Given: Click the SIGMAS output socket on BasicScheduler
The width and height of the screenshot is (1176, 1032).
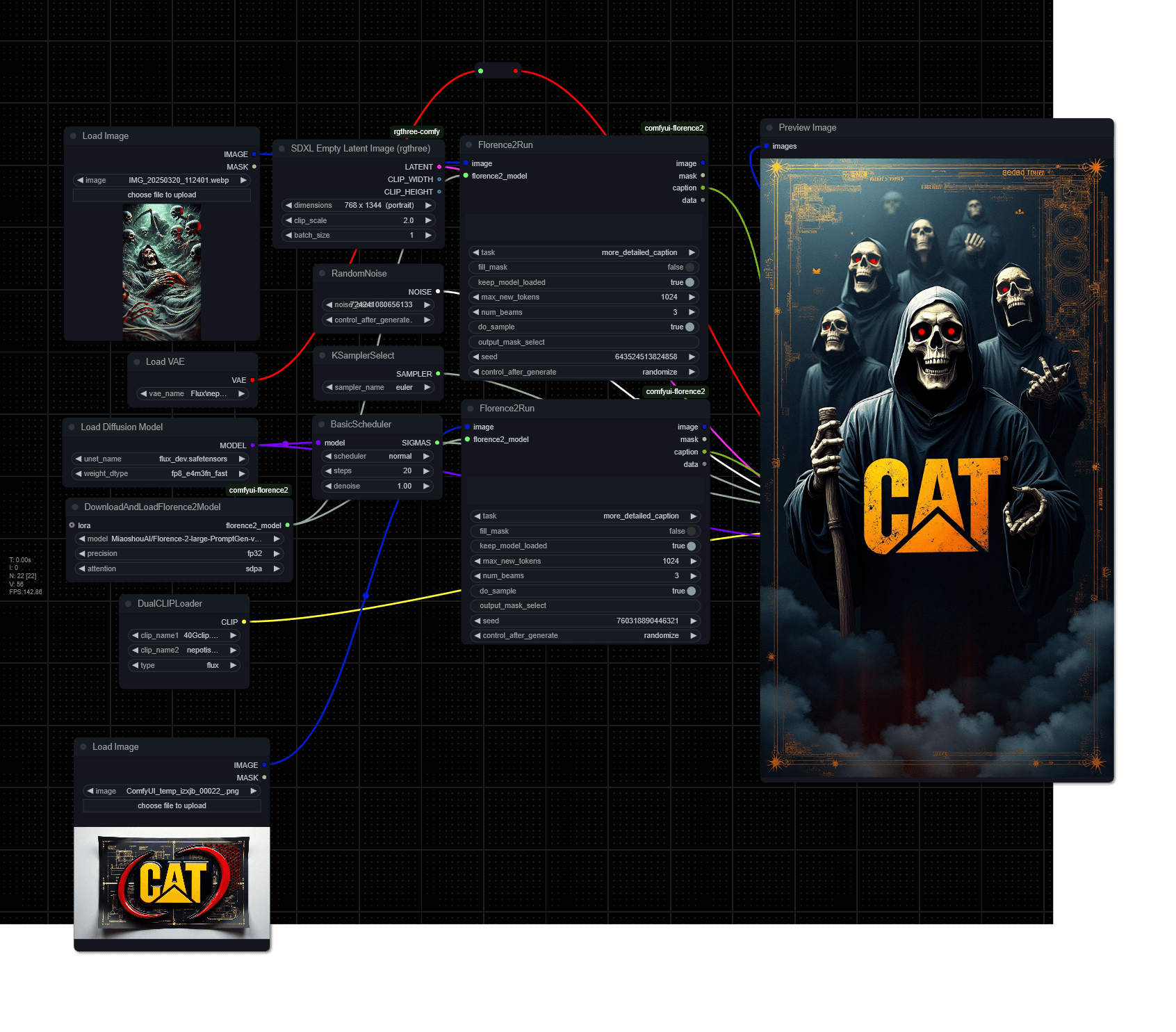Looking at the screenshot, I should tap(437, 443).
